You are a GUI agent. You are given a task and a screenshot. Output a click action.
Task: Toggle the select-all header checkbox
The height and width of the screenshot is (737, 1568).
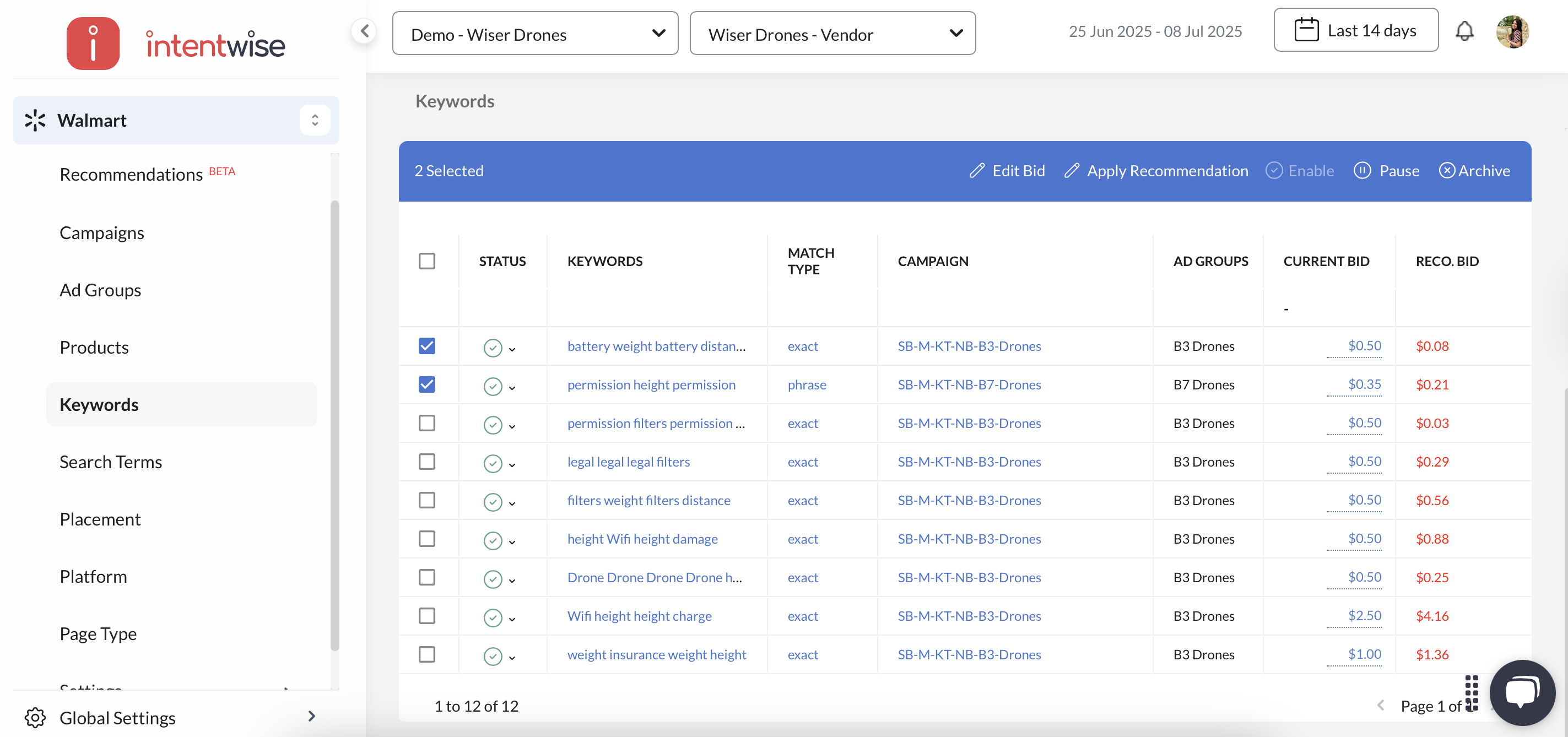pyautogui.click(x=426, y=261)
